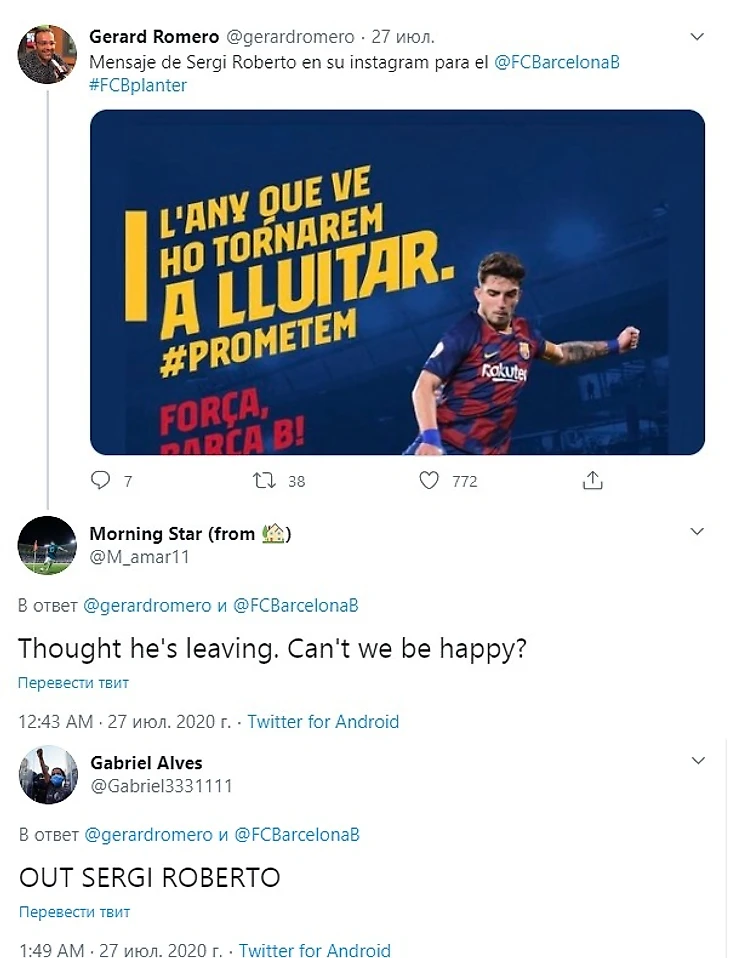The width and height of the screenshot is (730, 958).
Task: Click @FCBarcelonaB mention in Gabriel Alves's reply
Action: click(297, 835)
